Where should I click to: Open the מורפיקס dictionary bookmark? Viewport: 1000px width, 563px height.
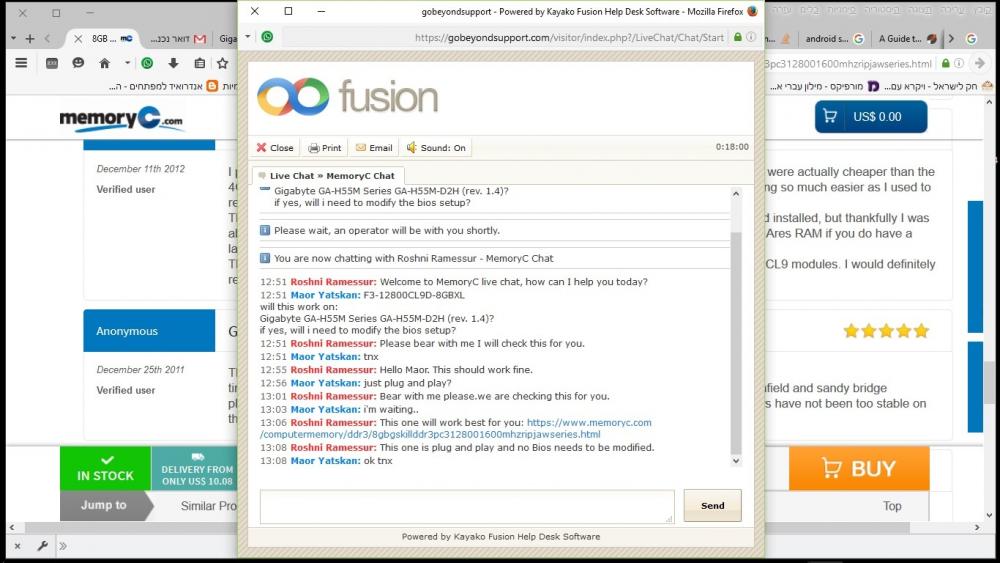825,86
